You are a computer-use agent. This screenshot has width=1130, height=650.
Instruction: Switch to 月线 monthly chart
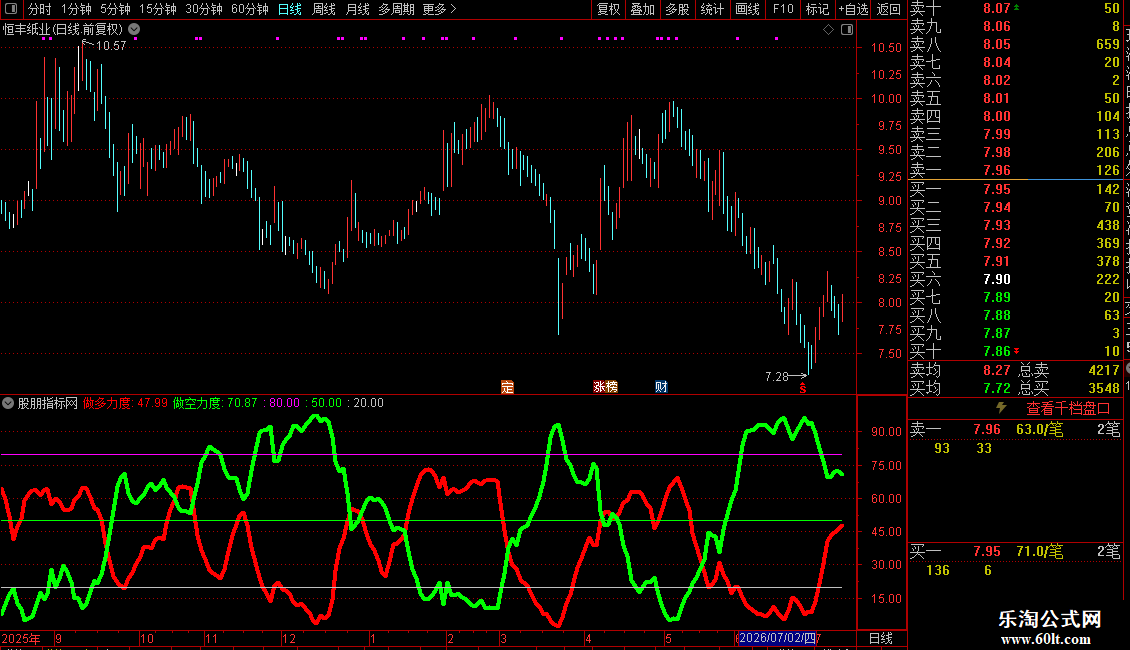357,9
